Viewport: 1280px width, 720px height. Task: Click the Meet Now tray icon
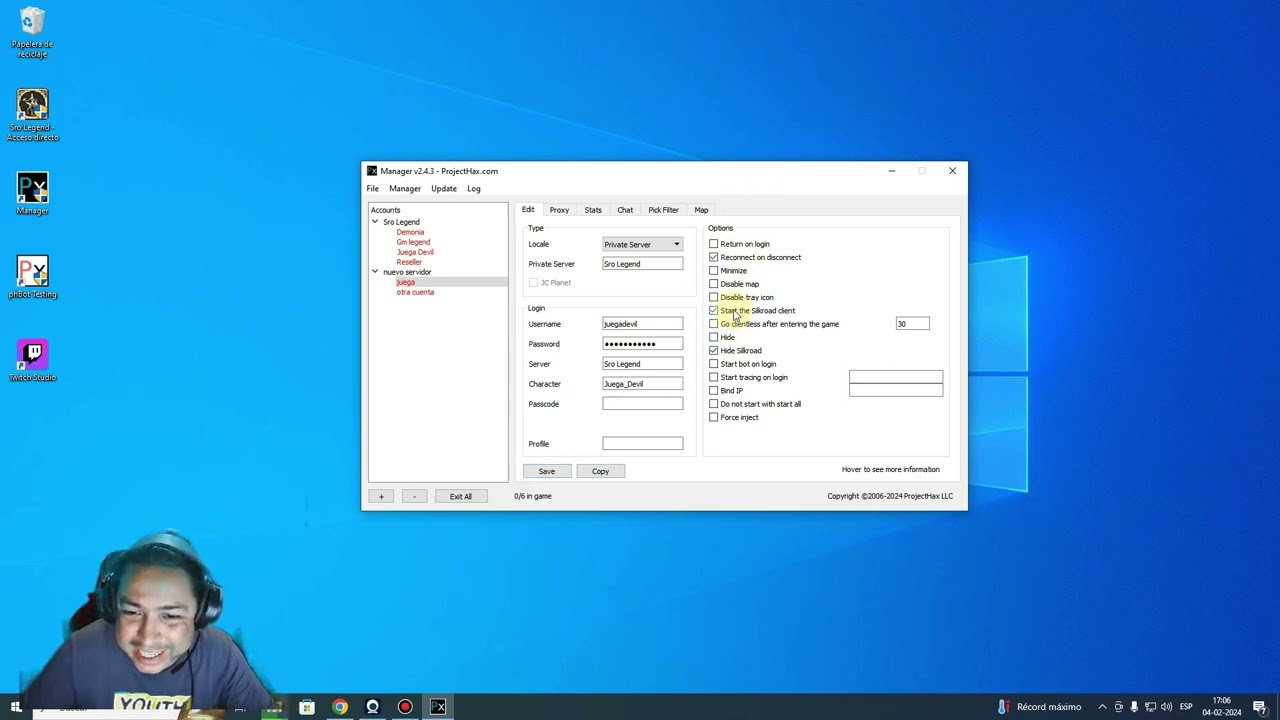[x=1119, y=707]
